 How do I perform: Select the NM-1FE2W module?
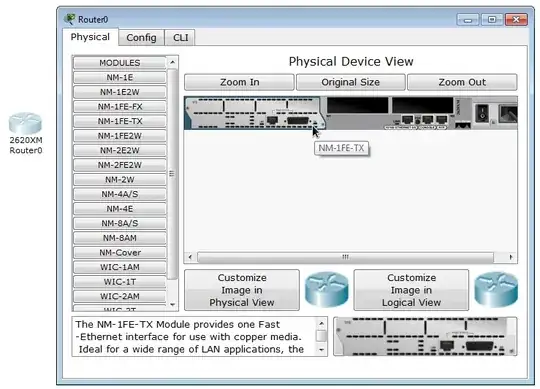(120, 136)
